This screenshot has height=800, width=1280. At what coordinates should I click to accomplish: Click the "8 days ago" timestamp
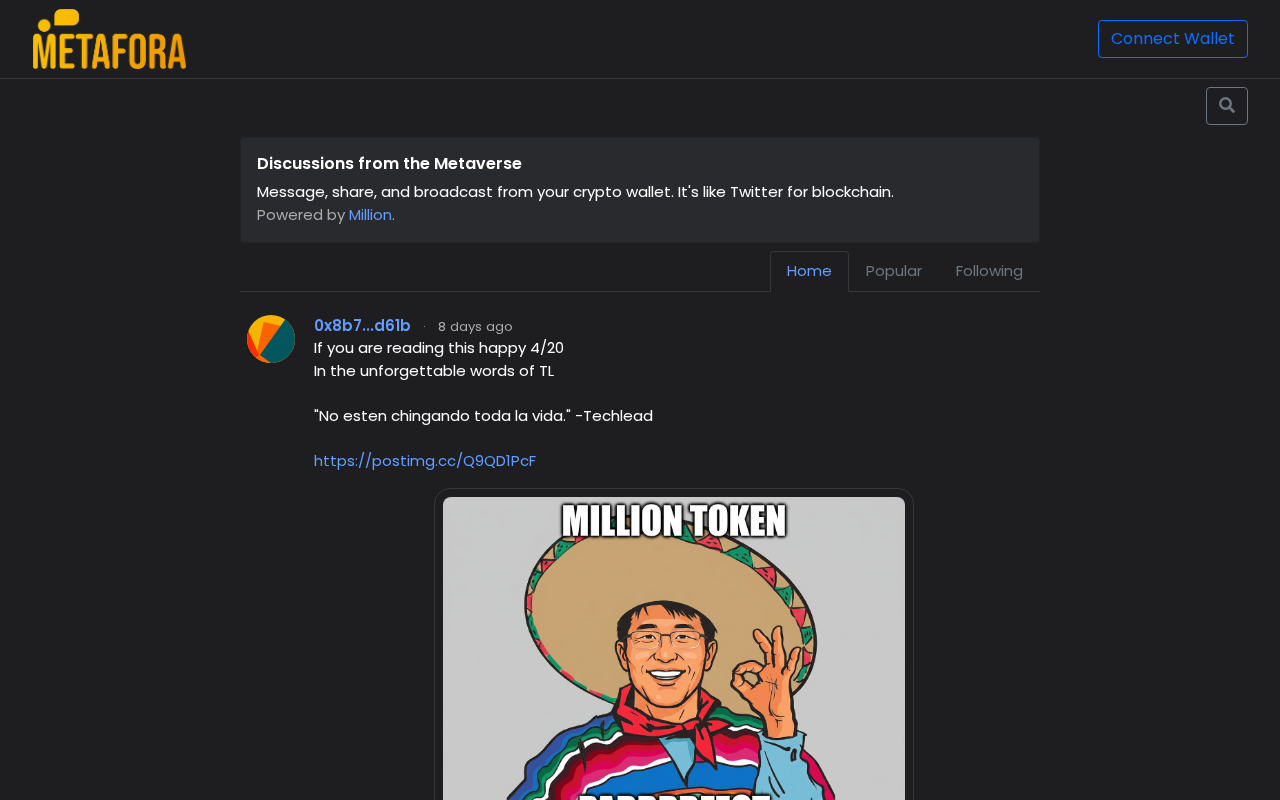tap(475, 327)
